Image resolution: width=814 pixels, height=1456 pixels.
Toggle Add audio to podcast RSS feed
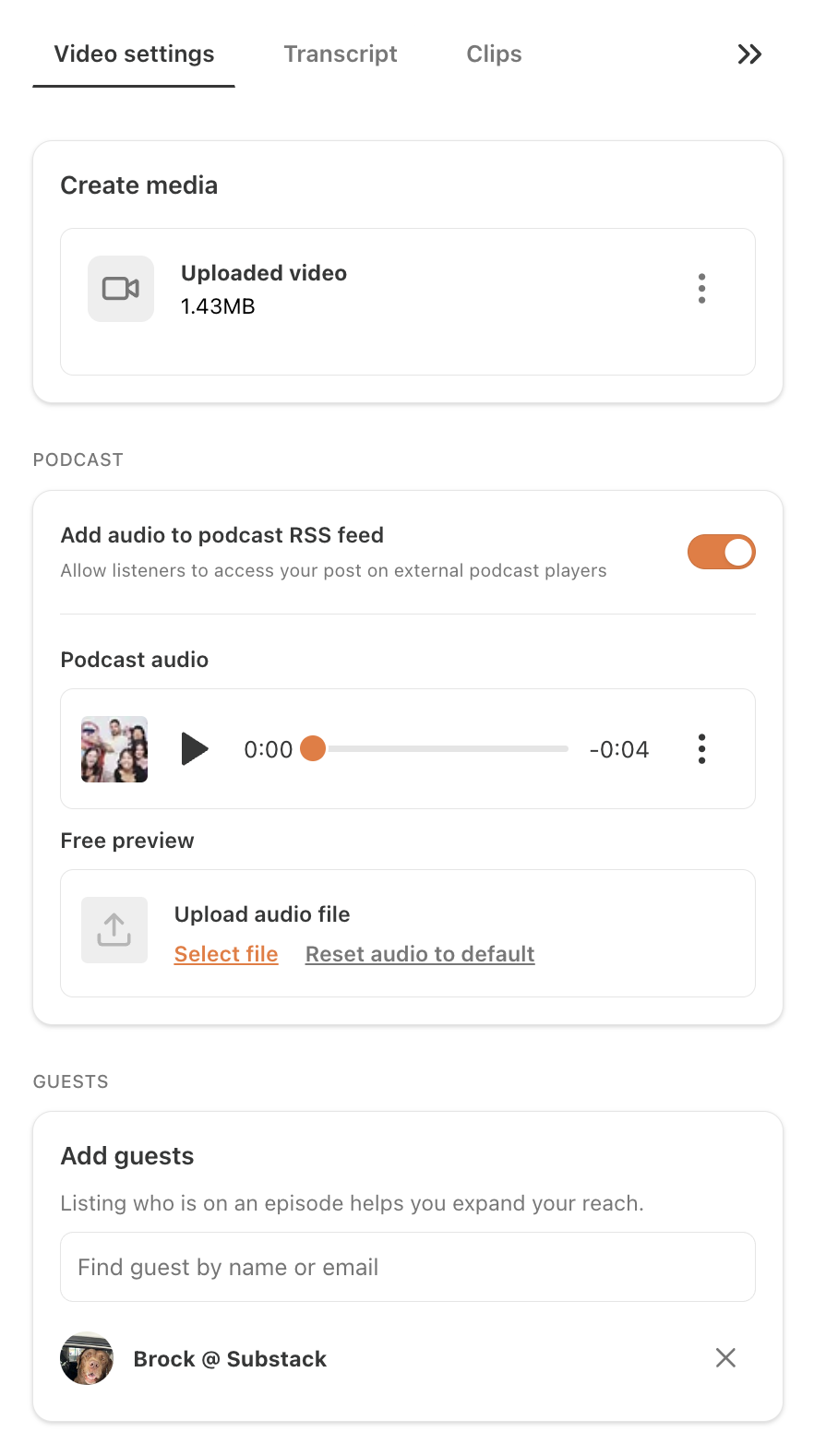point(722,552)
